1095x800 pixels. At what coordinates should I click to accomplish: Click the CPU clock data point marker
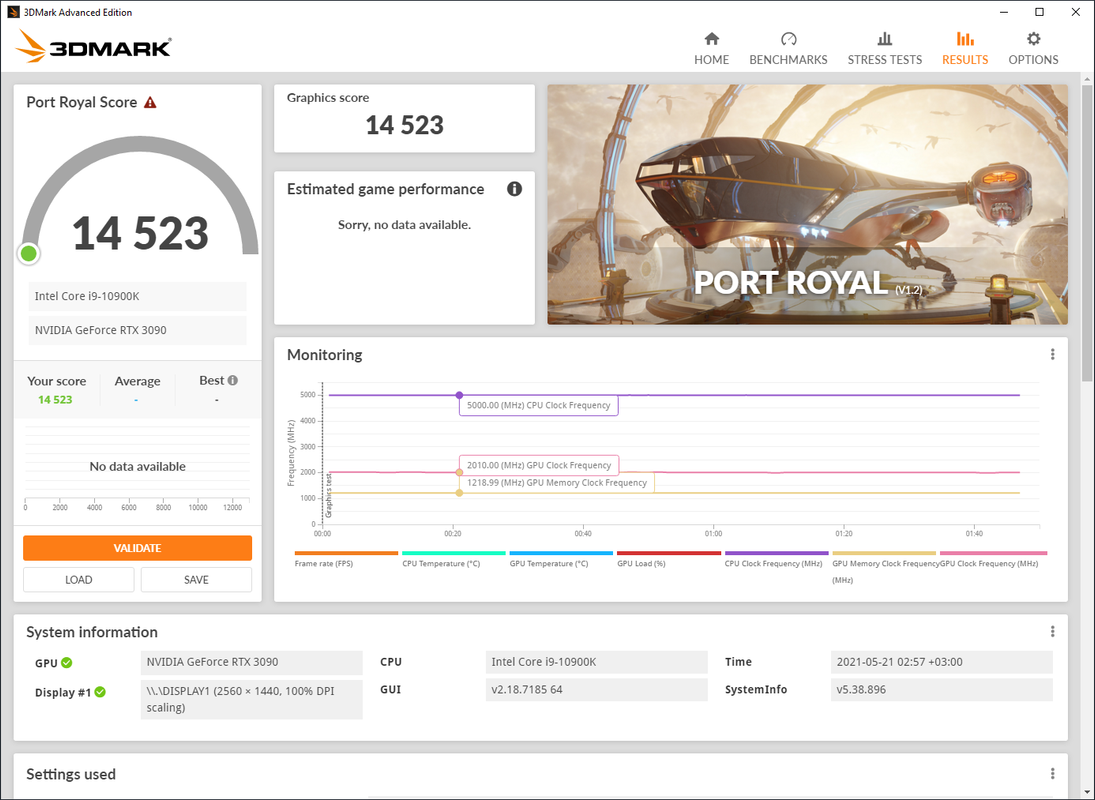[459, 395]
